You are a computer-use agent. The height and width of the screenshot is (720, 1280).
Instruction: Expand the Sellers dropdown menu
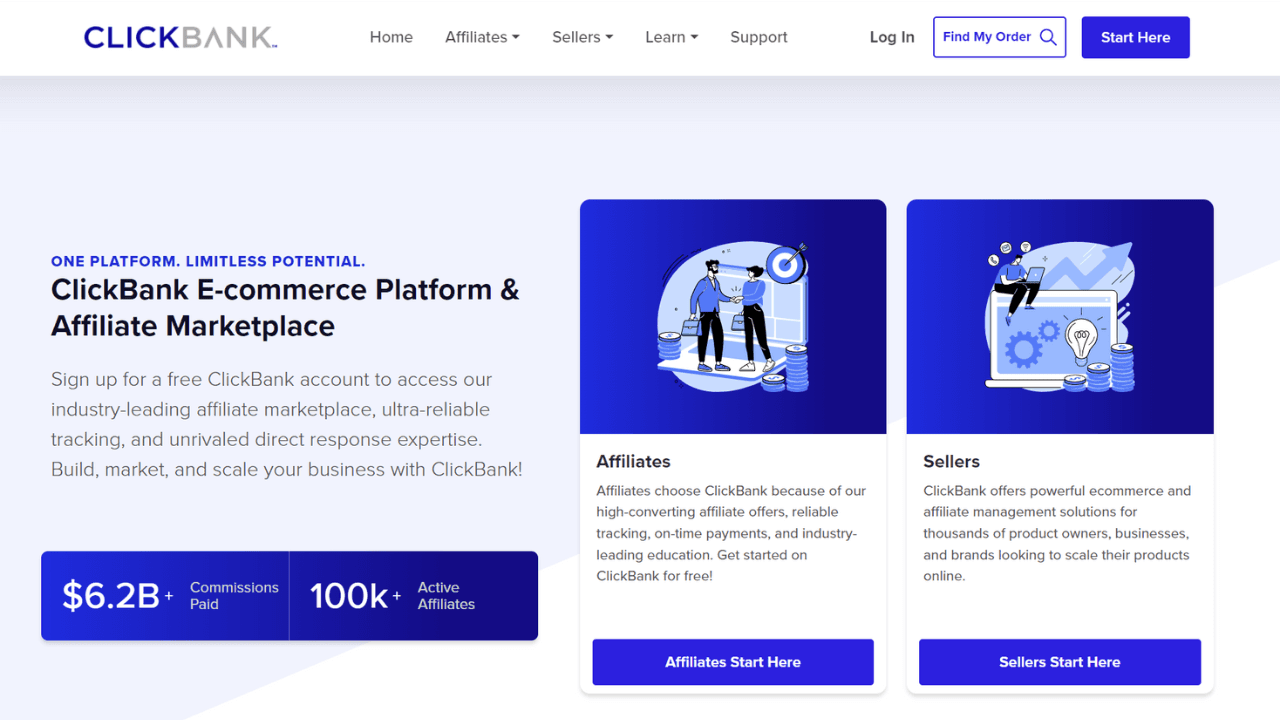pos(582,37)
